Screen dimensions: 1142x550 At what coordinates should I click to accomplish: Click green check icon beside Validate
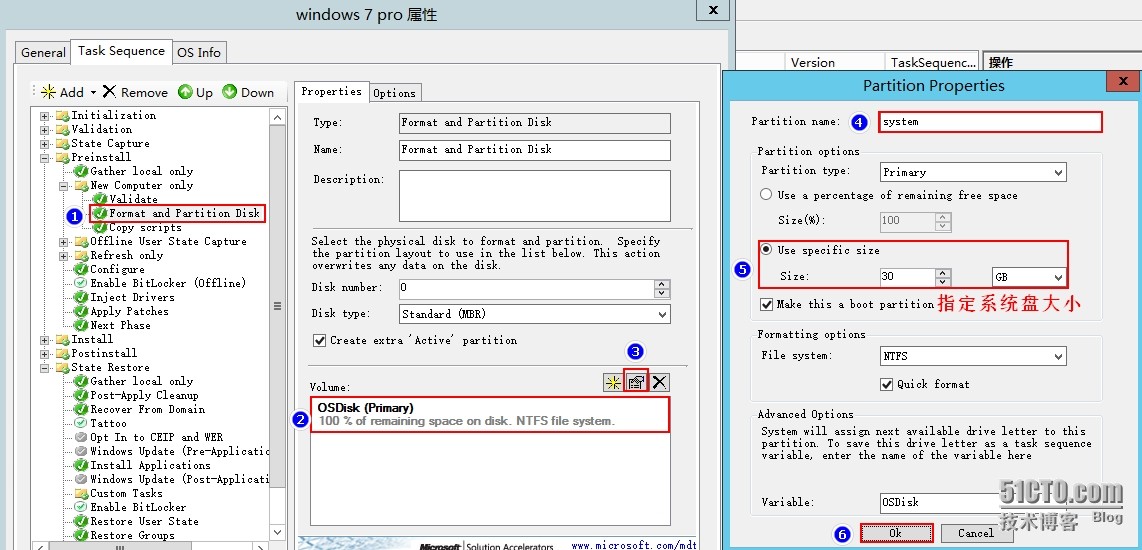tap(100, 199)
